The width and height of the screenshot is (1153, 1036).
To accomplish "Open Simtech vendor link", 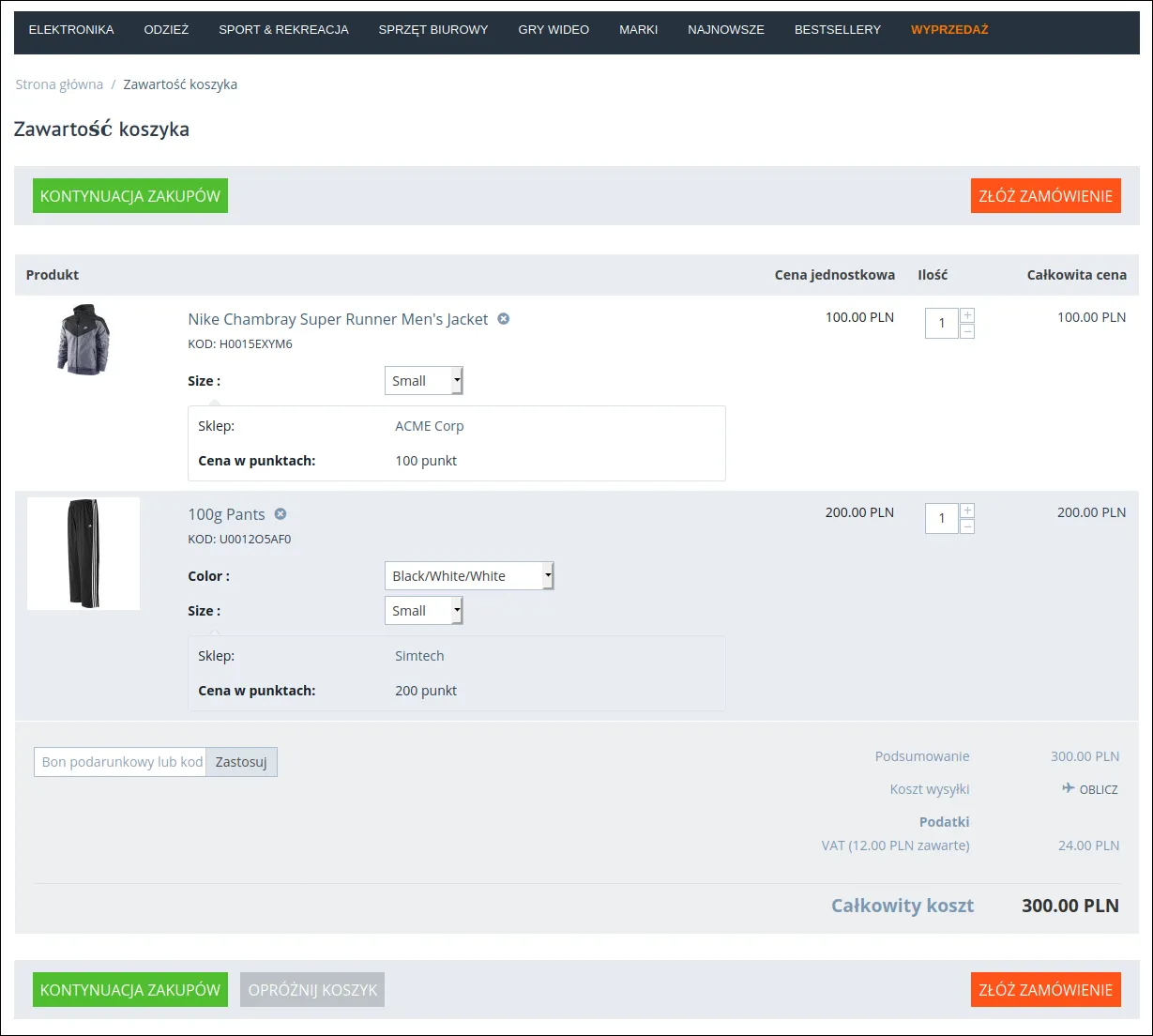I will (419, 656).
